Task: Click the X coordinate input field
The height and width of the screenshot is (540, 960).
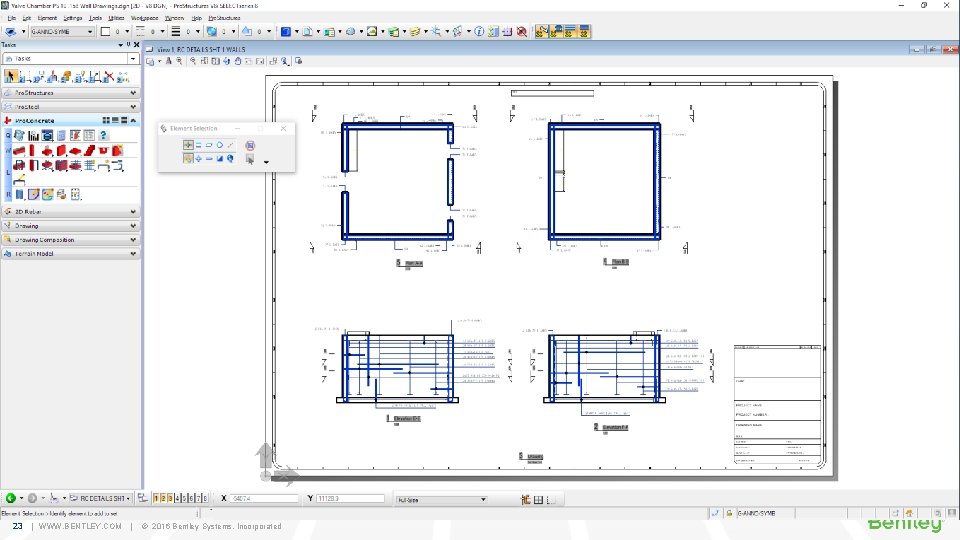Action: 264,498
